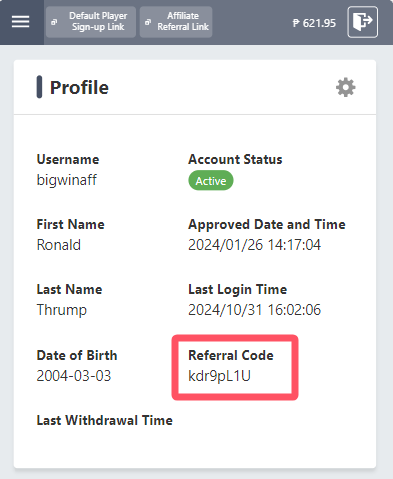The image size is (393, 479).
Task: Click the ₱ 621.95 balance display
Action: tap(314, 23)
